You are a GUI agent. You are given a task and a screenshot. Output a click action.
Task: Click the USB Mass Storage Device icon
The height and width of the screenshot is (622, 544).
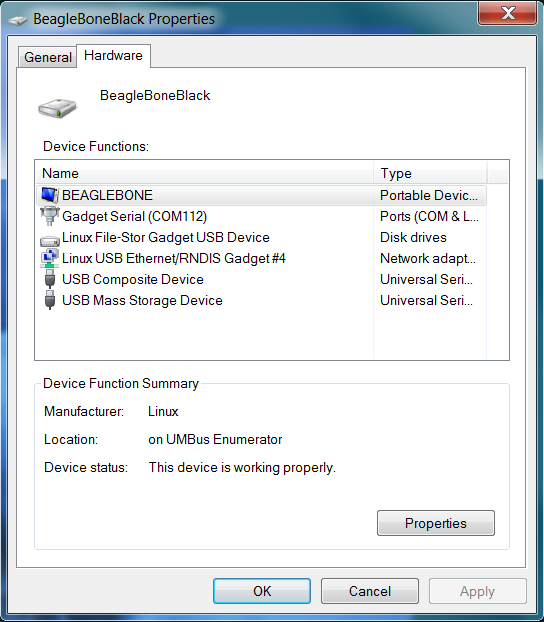[x=50, y=300]
